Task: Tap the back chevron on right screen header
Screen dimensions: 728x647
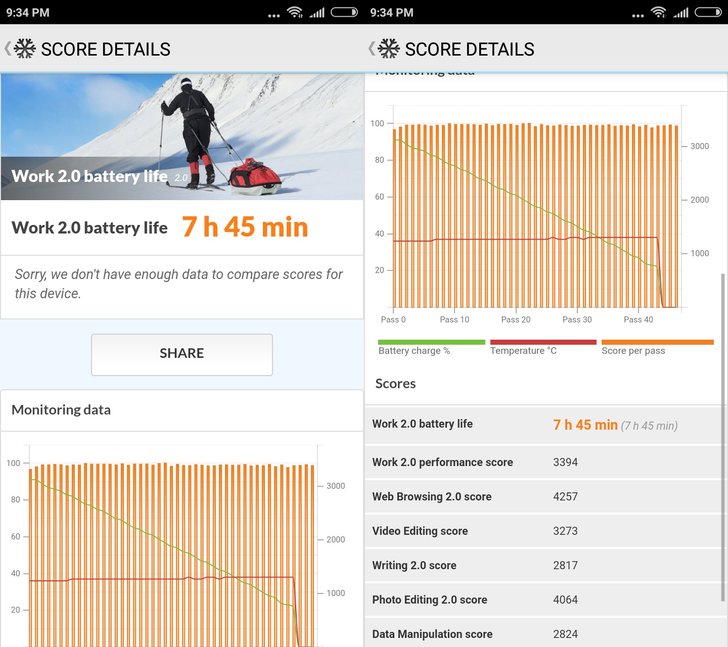Action: tap(371, 49)
